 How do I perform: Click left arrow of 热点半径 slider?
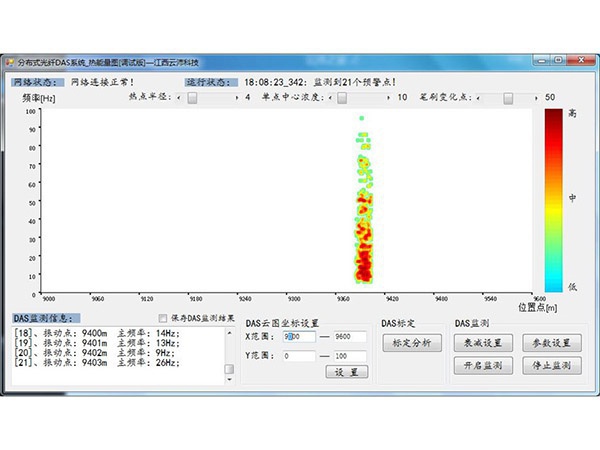(x=179, y=98)
